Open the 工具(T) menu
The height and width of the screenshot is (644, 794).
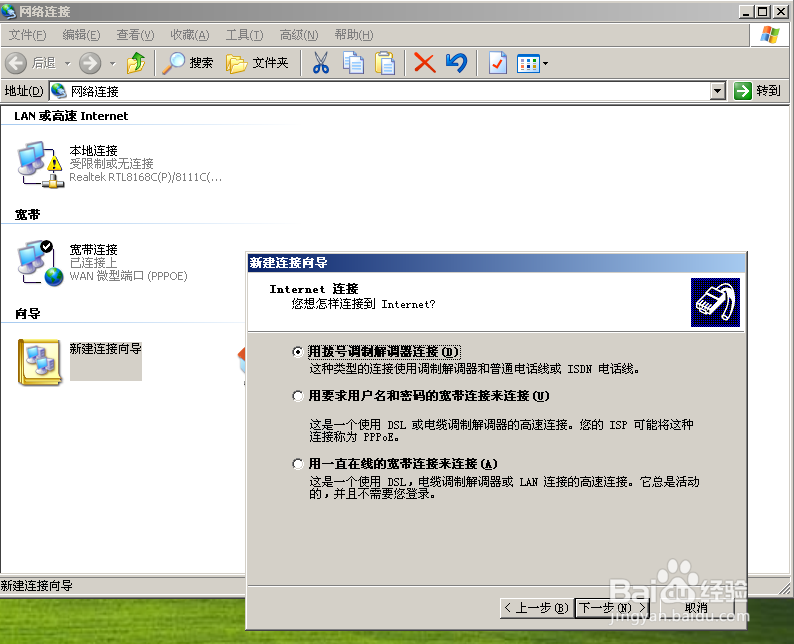(x=244, y=35)
